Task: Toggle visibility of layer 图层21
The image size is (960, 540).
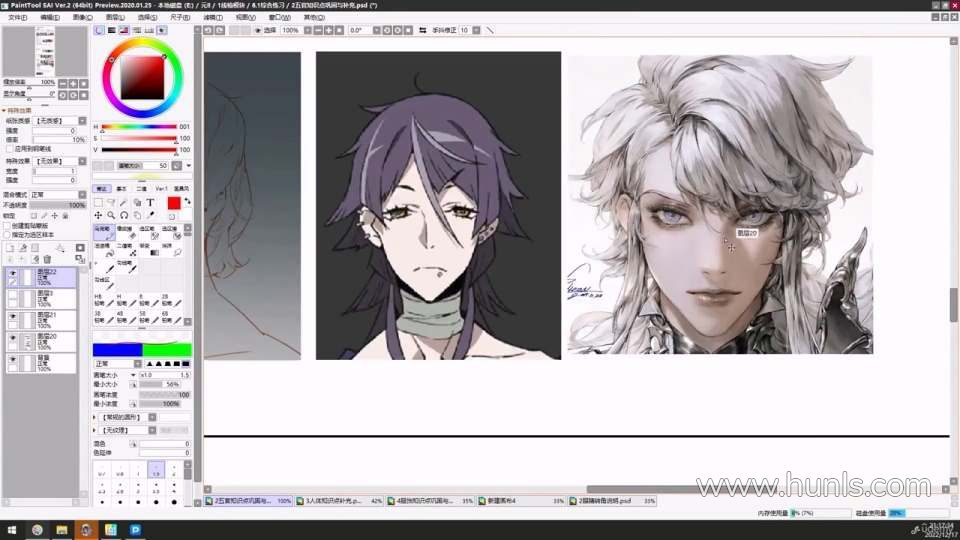Action: click(12, 316)
